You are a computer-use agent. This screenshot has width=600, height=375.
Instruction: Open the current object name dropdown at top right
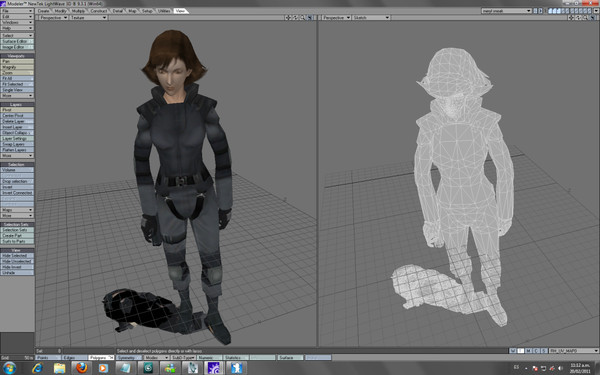(507, 11)
